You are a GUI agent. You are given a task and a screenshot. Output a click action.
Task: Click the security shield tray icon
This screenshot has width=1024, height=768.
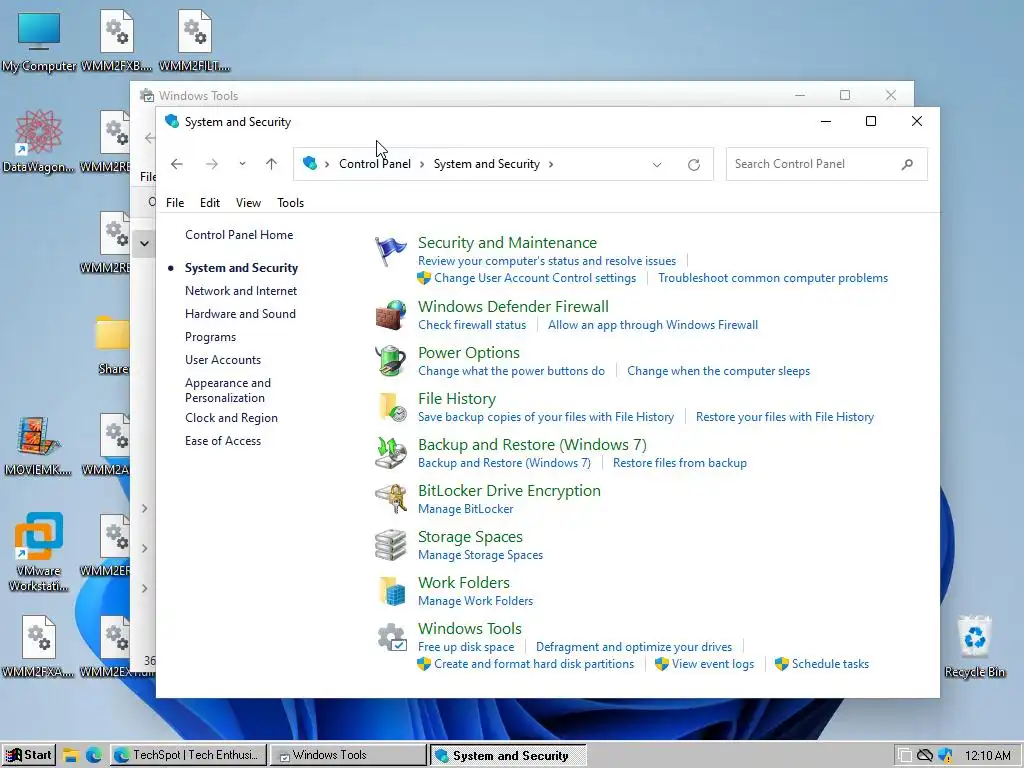point(945,756)
